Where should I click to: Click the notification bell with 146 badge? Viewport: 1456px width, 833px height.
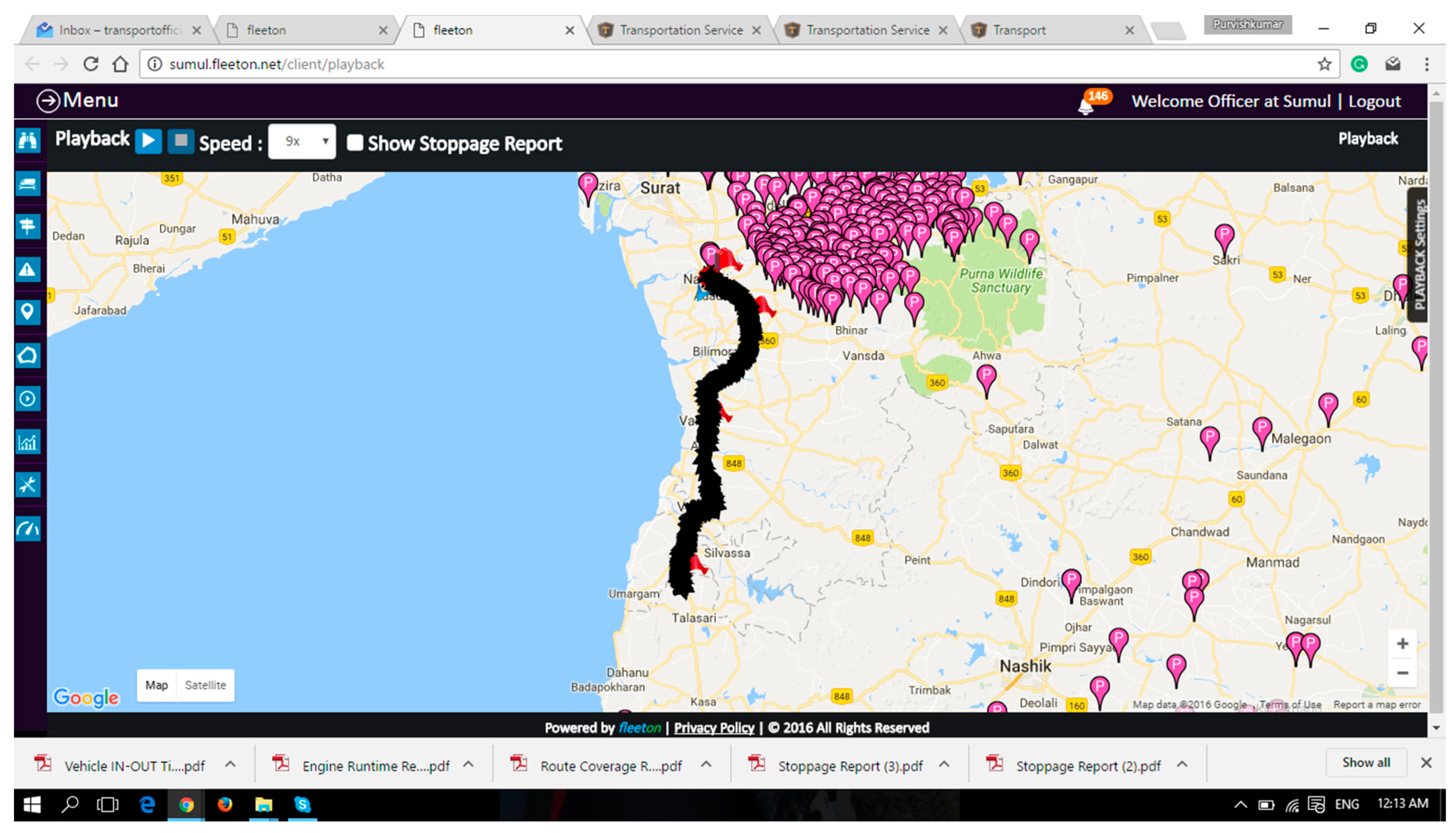pos(1086,104)
